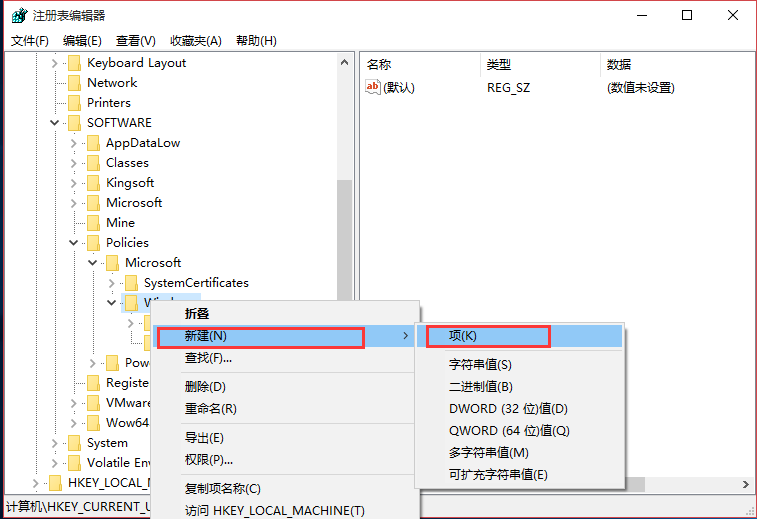Choose 重命名(R) in the context menu
Viewport: 757px width, 519px height.
285,409
